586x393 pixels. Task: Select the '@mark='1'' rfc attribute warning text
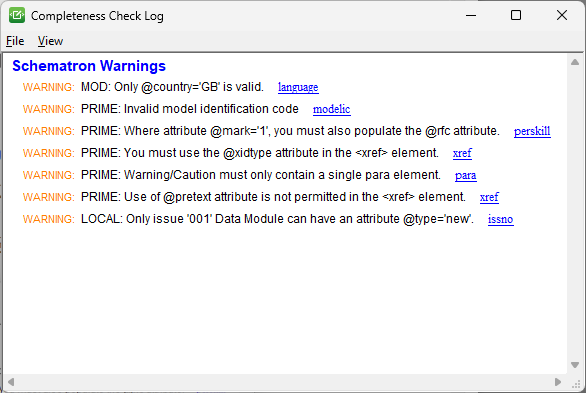tap(290, 131)
